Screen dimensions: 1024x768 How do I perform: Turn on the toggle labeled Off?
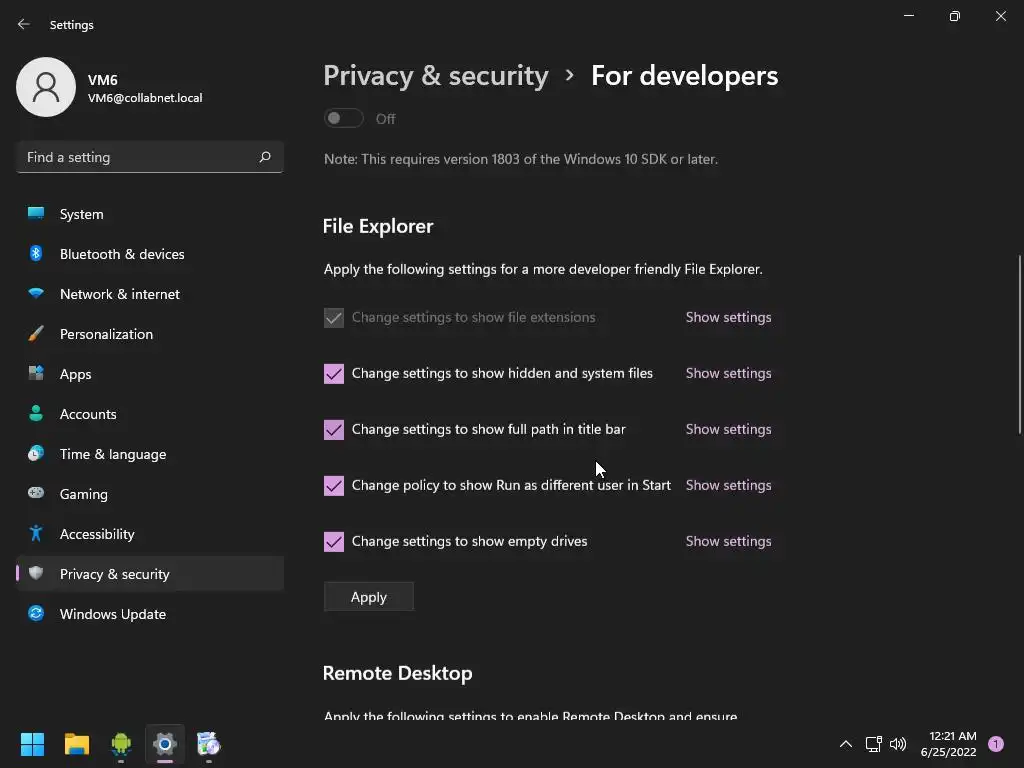click(x=343, y=119)
